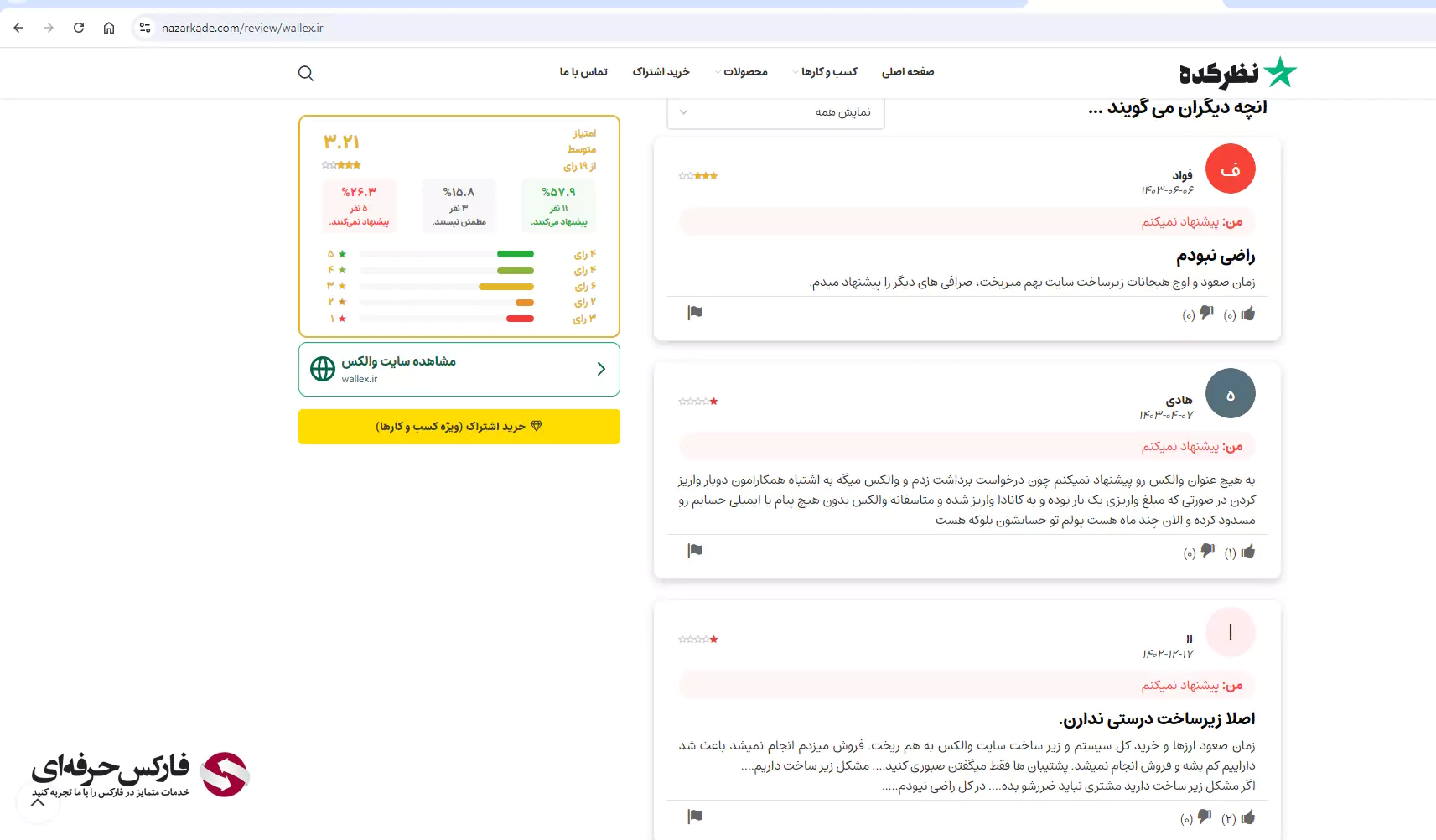This screenshot has width=1436, height=840.
Task: Click the diamond icon on subscription button
Action: (x=537, y=426)
